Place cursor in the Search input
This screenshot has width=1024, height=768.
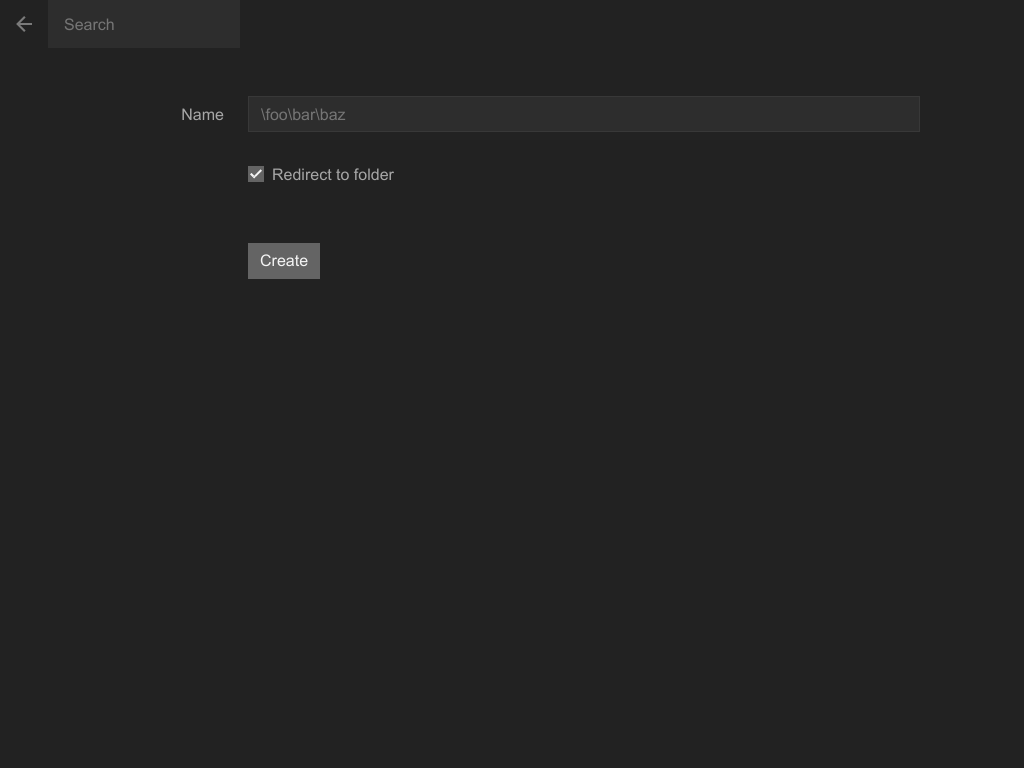(144, 24)
